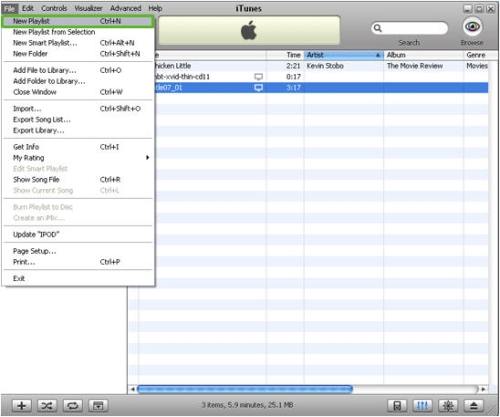The height and width of the screenshot is (417, 500).
Task: Open Page Setup menu entry
Action: coord(78,251)
